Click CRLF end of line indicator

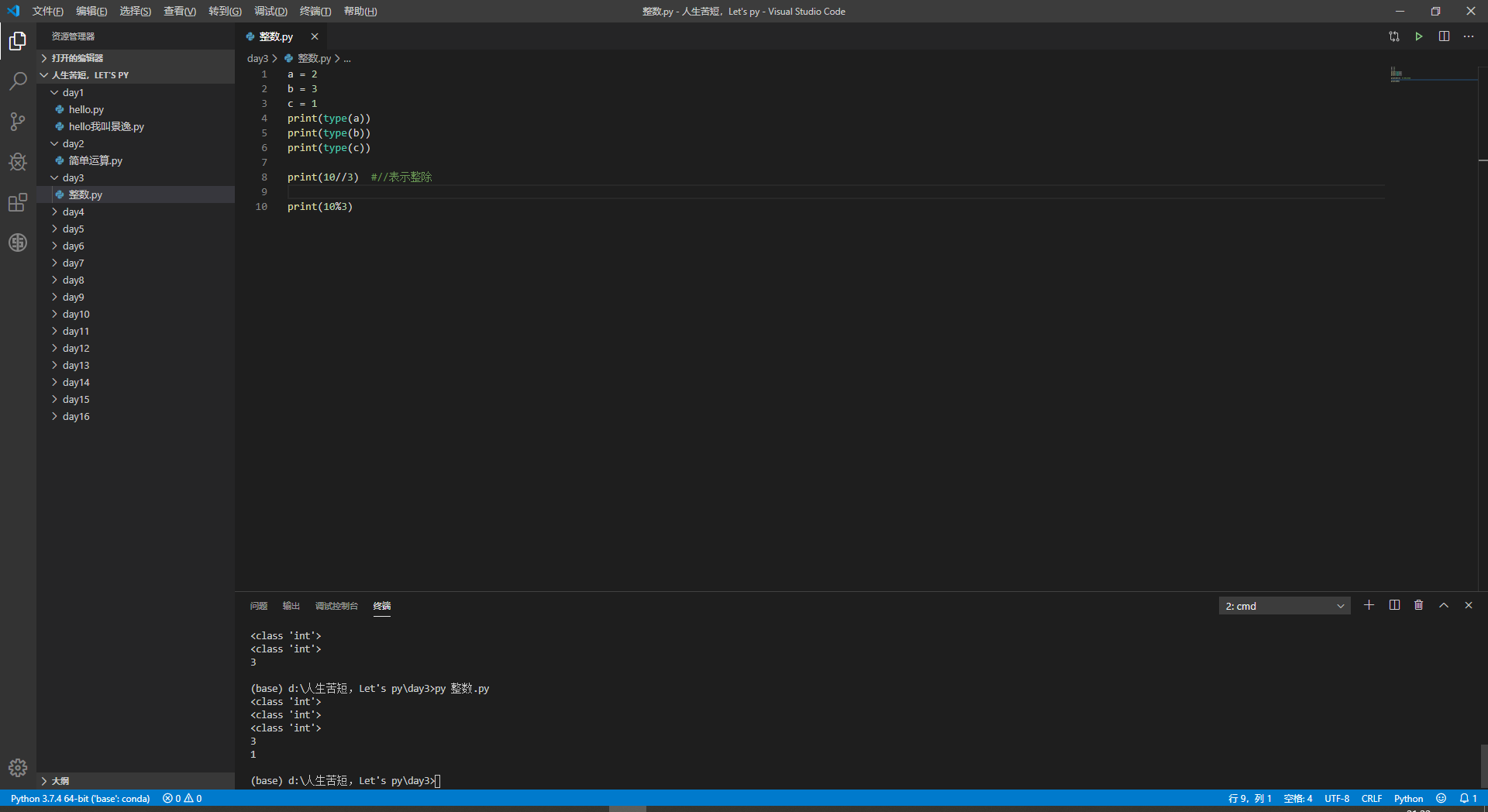(1372, 798)
